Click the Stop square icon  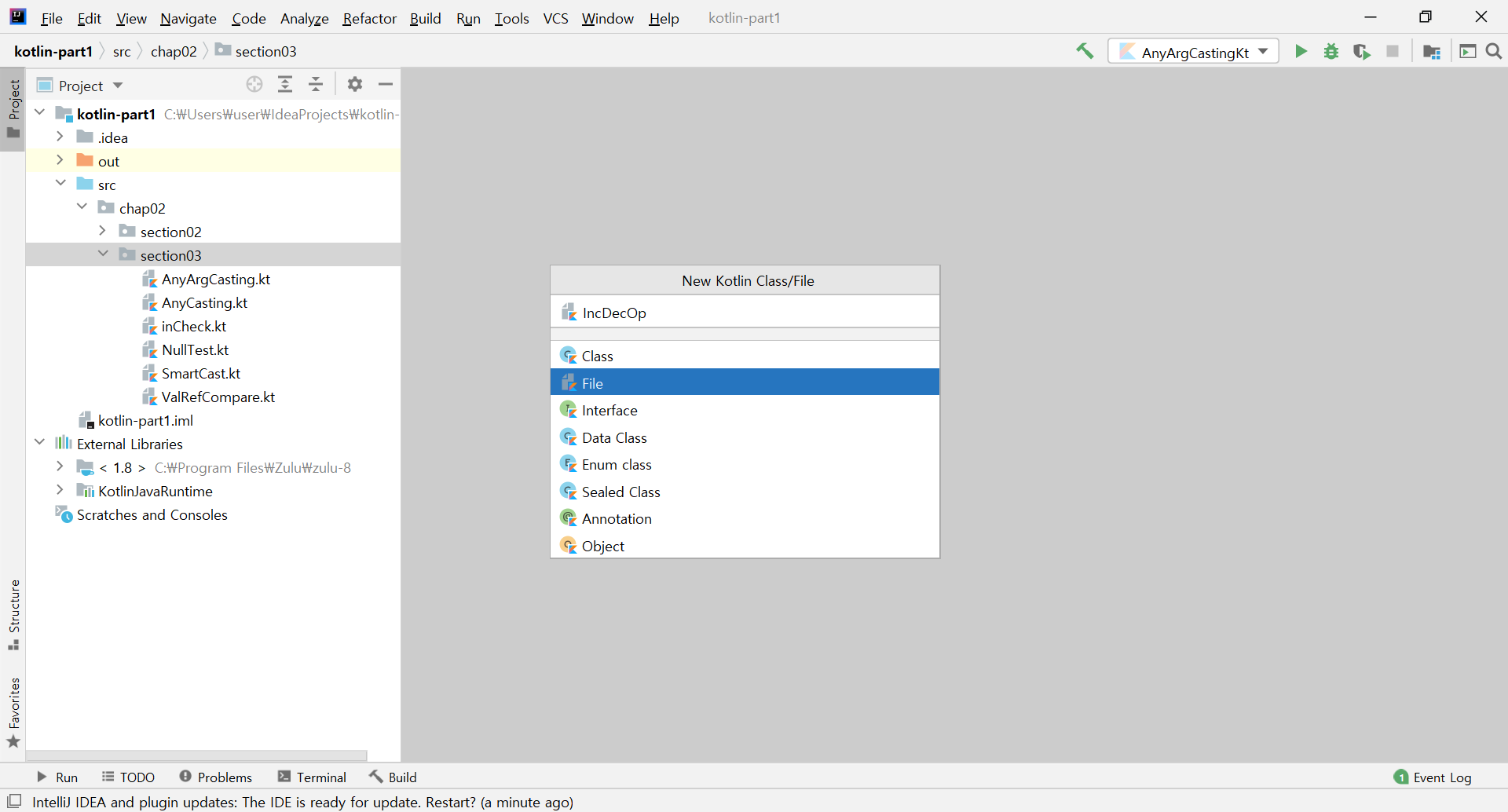coord(1393,51)
